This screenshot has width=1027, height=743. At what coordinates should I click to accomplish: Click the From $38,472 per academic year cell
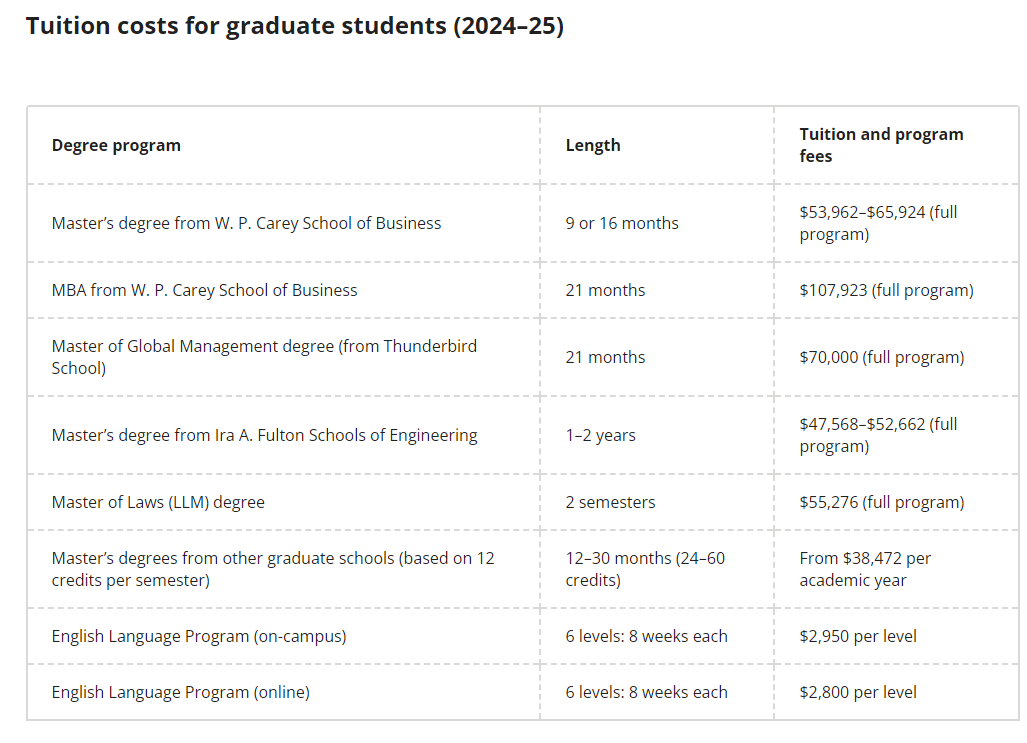pyautogui.click(x=865, y=569)
